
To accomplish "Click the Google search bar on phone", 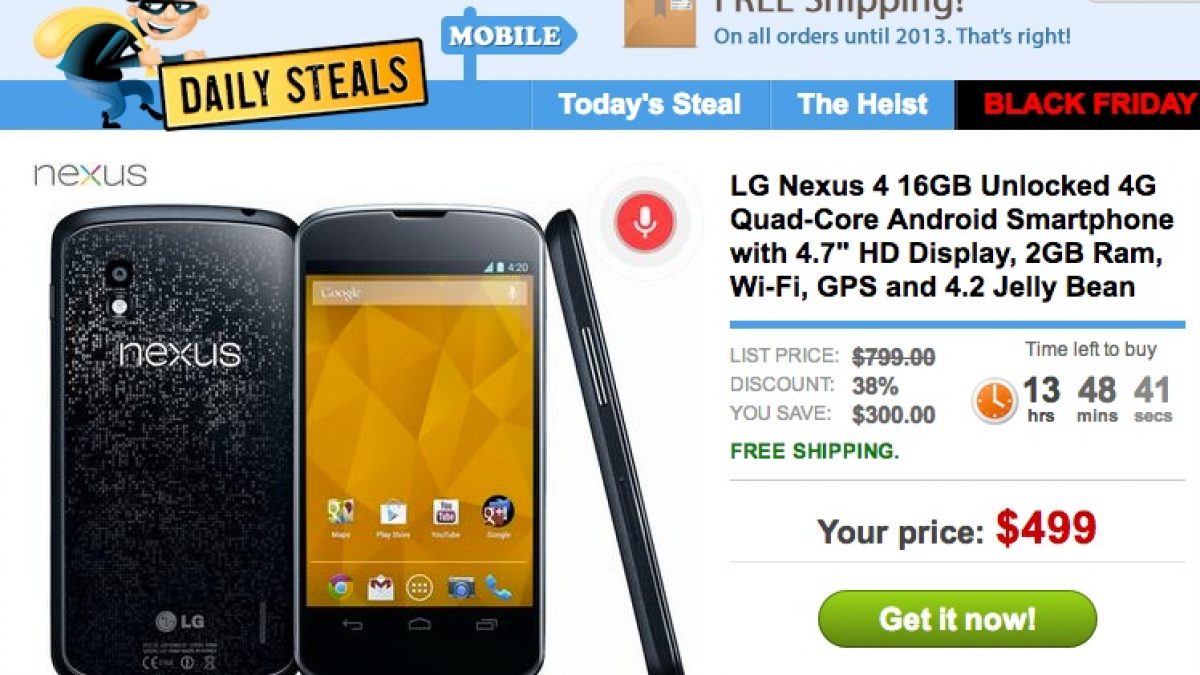I will [x=419, y=293].
